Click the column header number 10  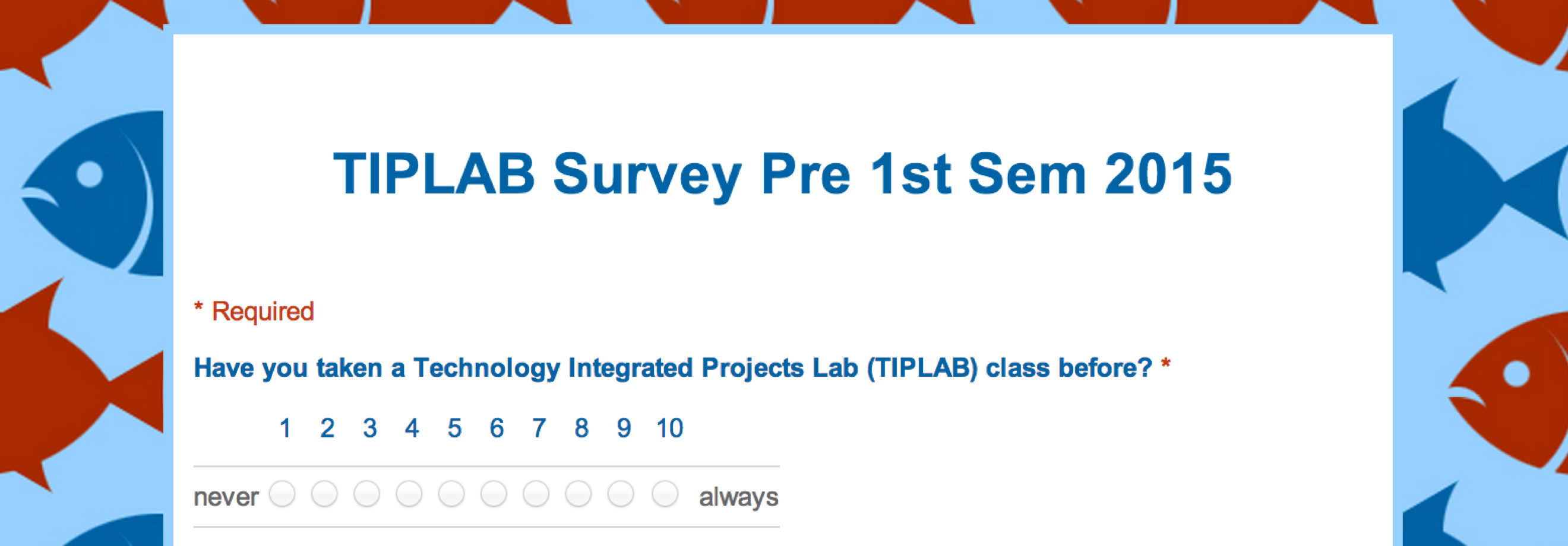click(669, 428)
